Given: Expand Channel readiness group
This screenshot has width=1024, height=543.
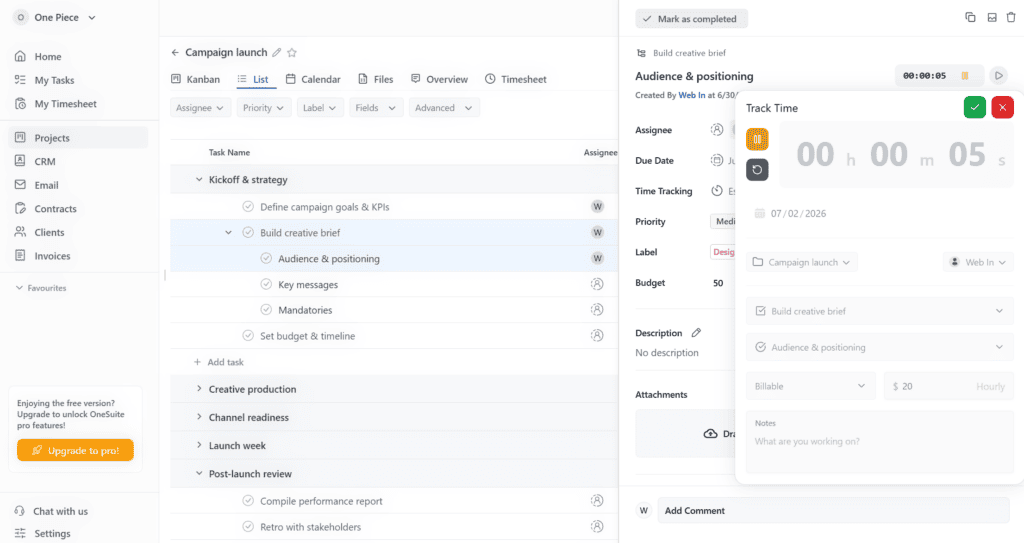Looking at the screenshot, I should click(199, 417).
